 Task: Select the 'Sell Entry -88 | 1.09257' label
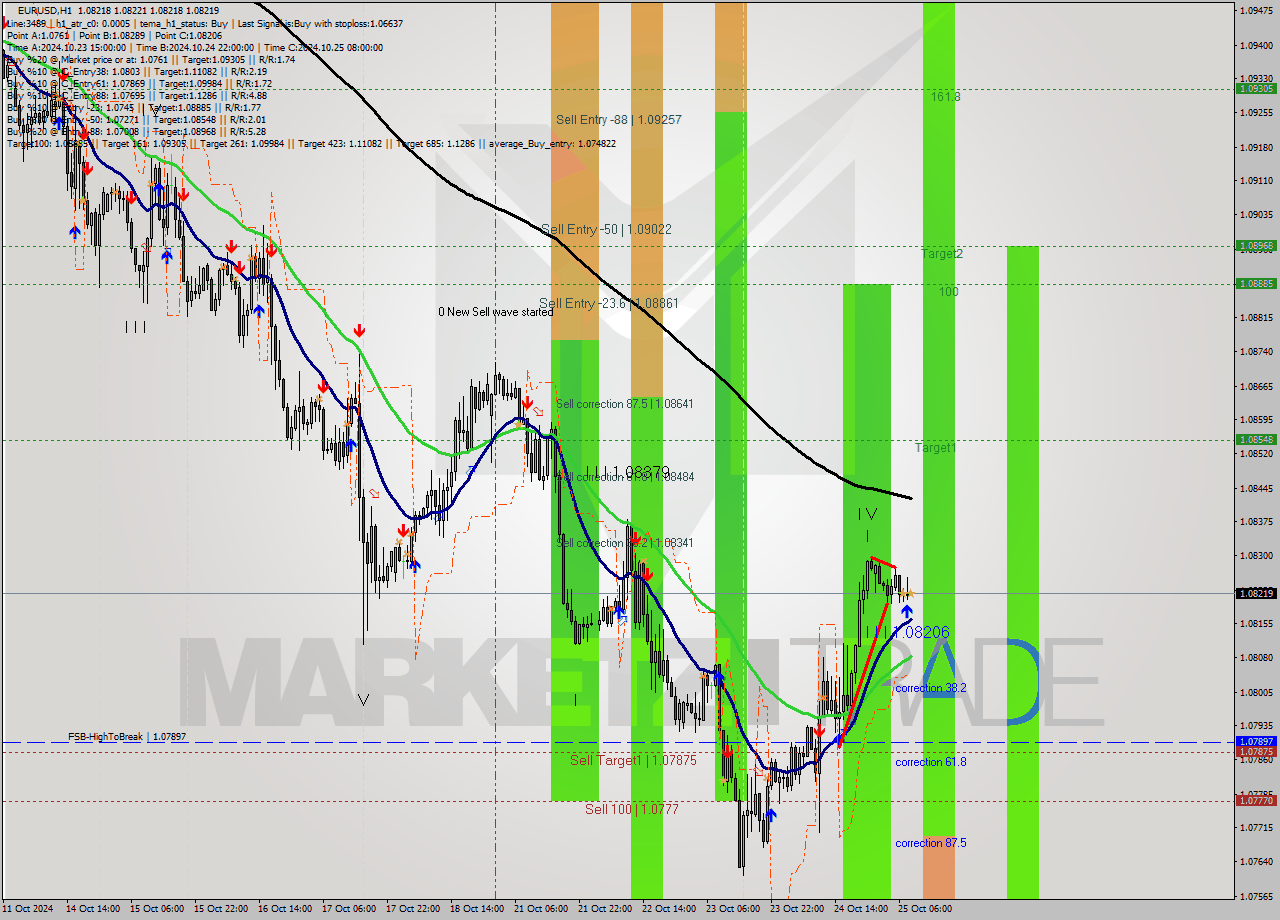[x=619, y=120]
